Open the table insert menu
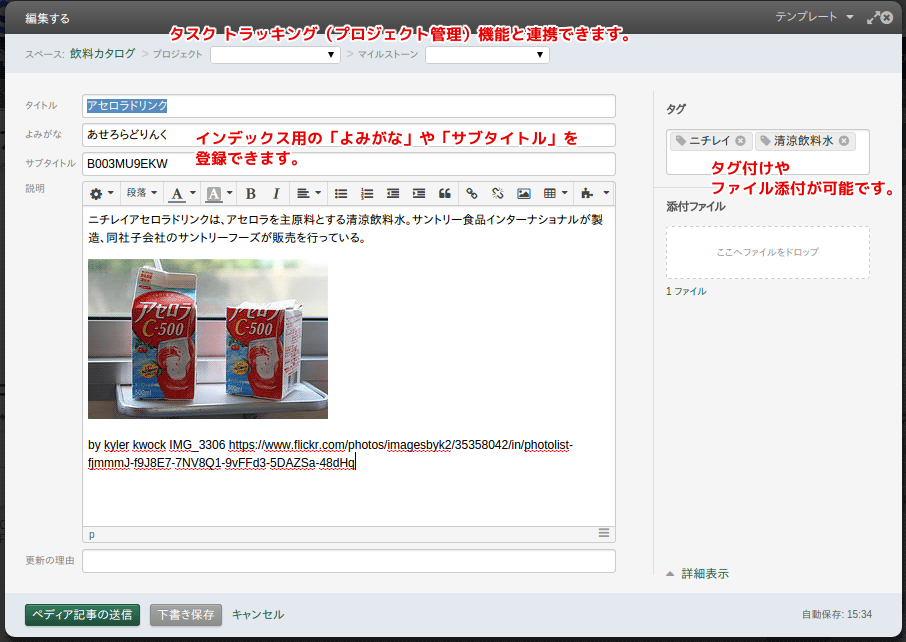The image size is (906, 642). [555, 194]
